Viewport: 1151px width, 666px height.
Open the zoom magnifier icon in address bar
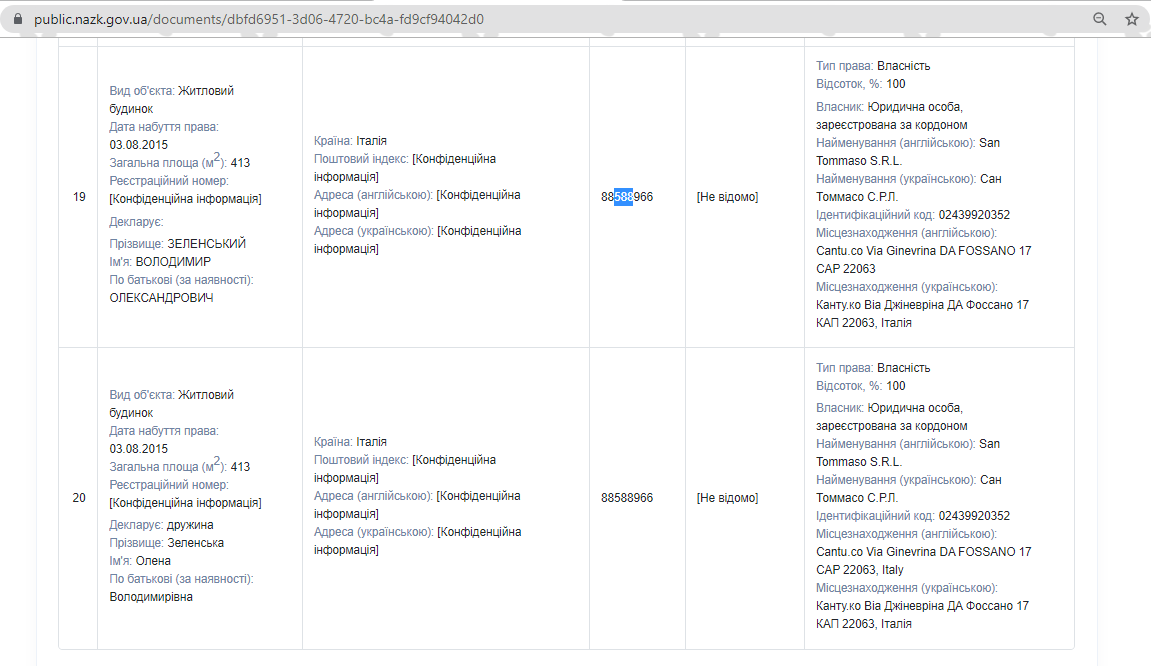(1099, 19)
